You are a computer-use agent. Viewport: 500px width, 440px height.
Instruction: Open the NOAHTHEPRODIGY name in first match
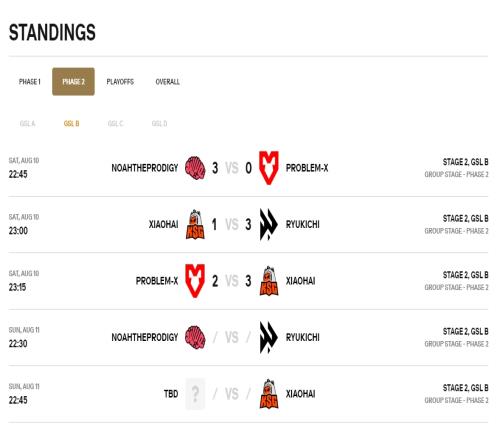[145, 168]
